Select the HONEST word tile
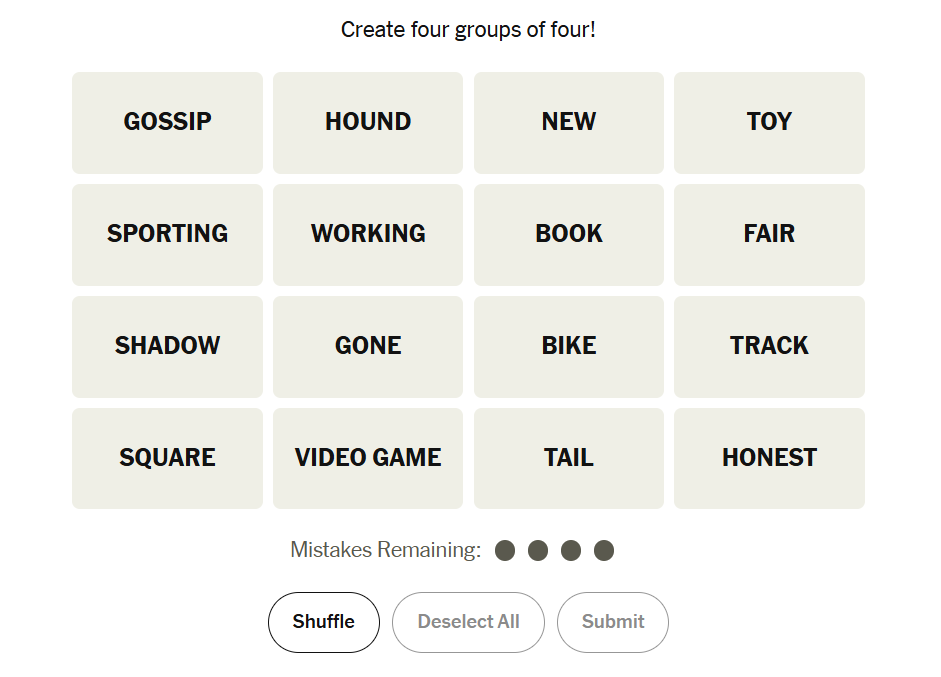 pyautogui.click(x=769, y=458)
